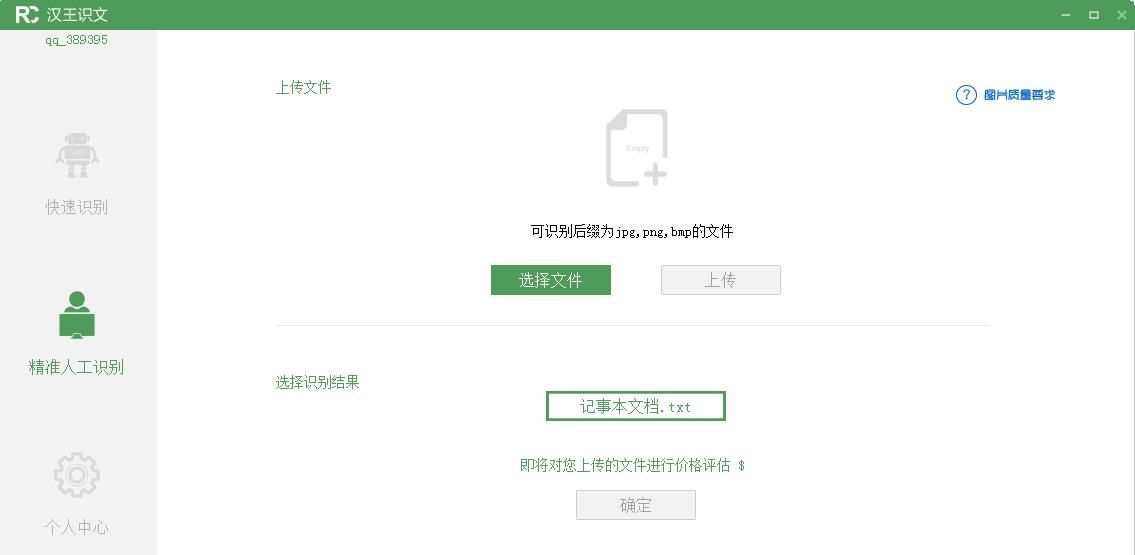Click the empty file upload placeholder icon
1135x555 pixels.
tap(636, 148)
